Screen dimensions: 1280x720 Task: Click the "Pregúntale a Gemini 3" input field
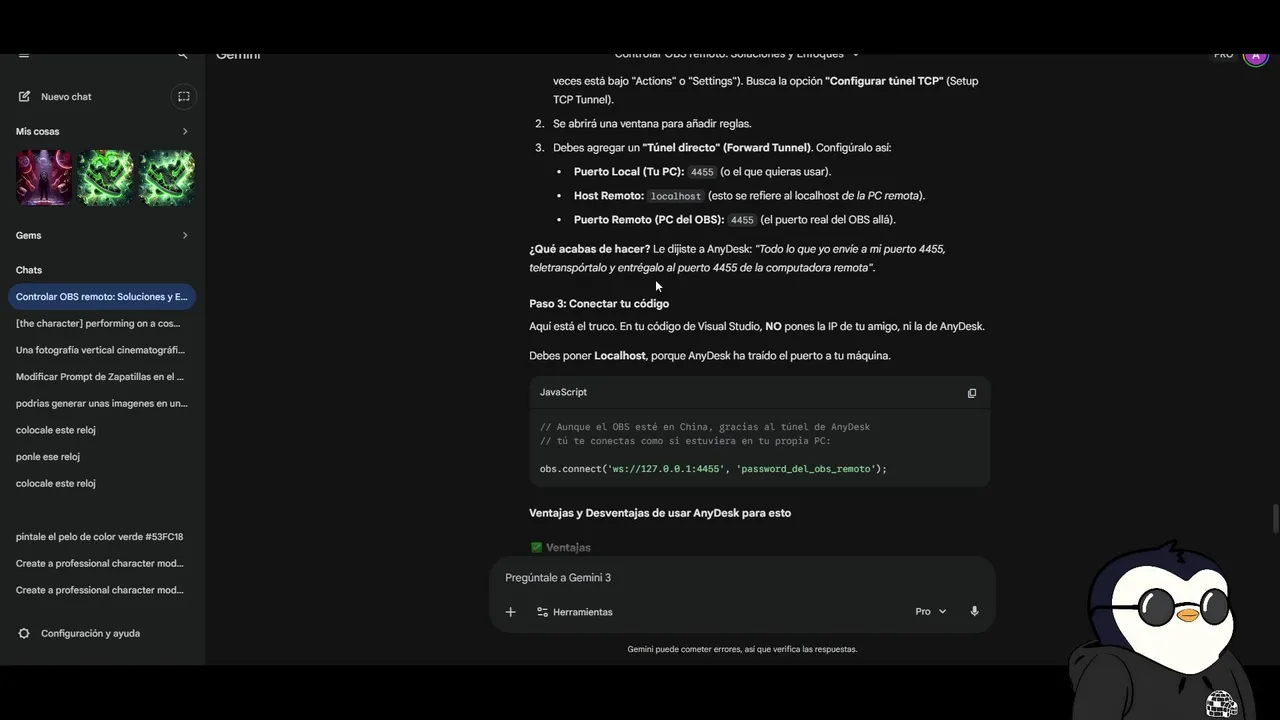click(740, 578)
